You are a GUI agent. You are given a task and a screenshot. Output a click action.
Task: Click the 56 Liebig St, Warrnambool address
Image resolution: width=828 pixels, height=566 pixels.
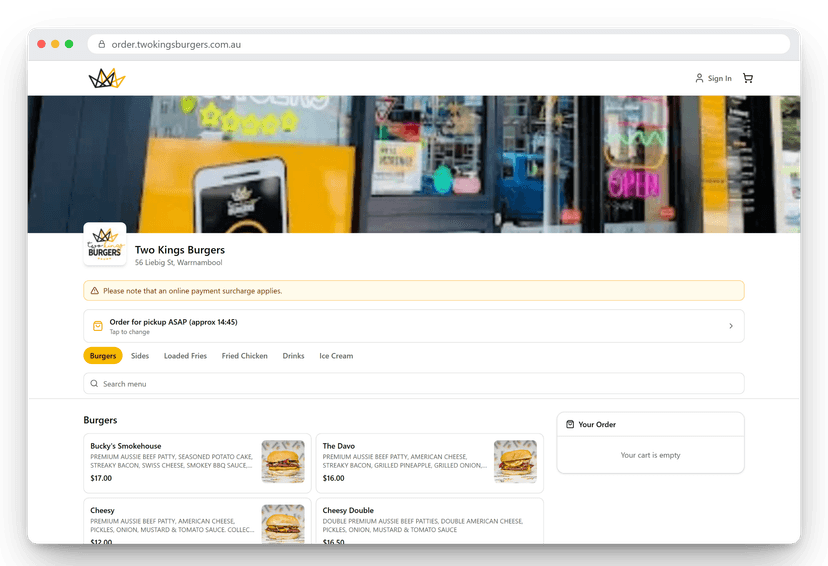[x=178, y=262]
